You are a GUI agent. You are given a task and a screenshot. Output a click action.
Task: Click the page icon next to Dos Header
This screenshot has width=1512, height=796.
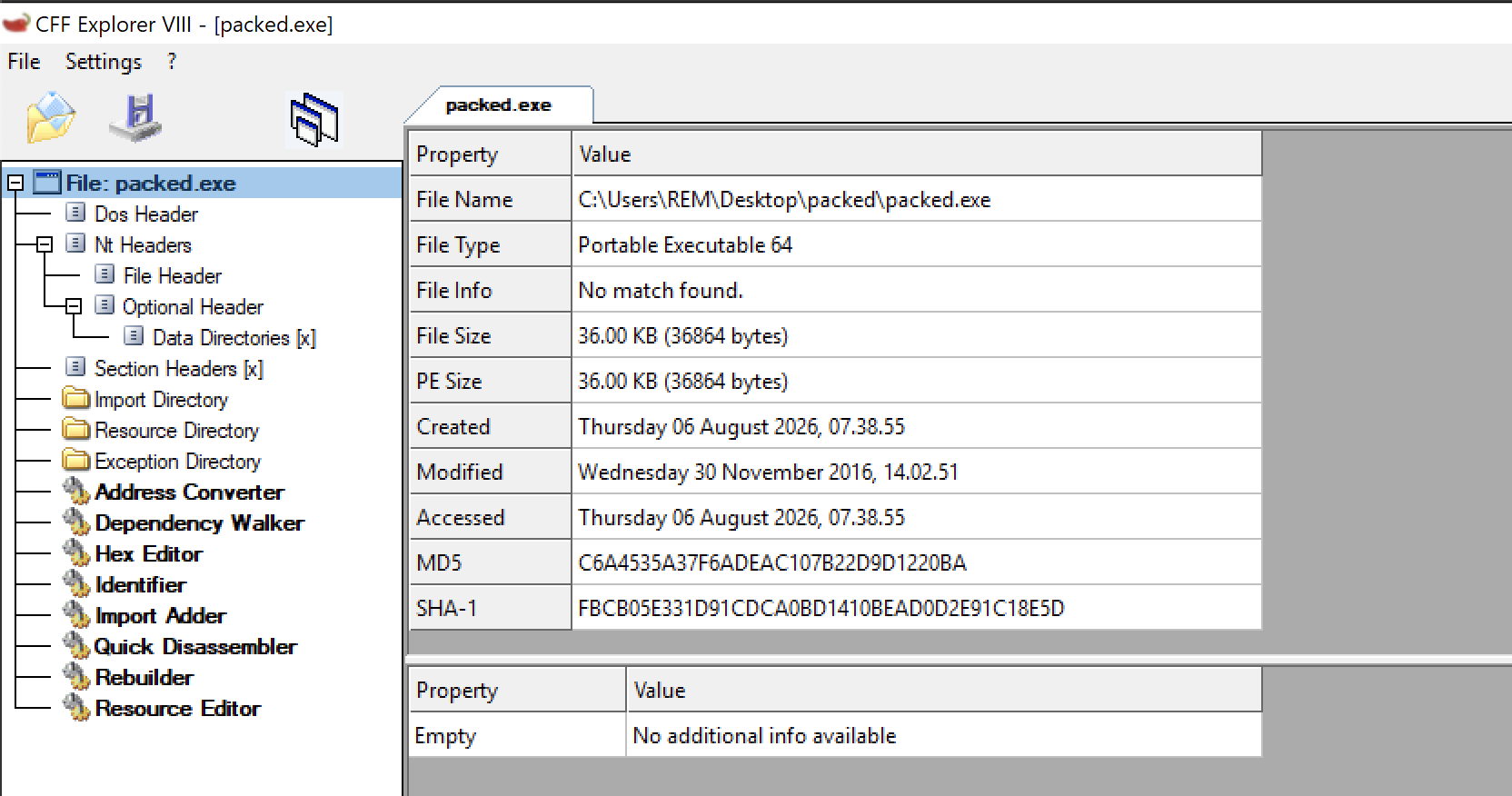click(76, 213)
